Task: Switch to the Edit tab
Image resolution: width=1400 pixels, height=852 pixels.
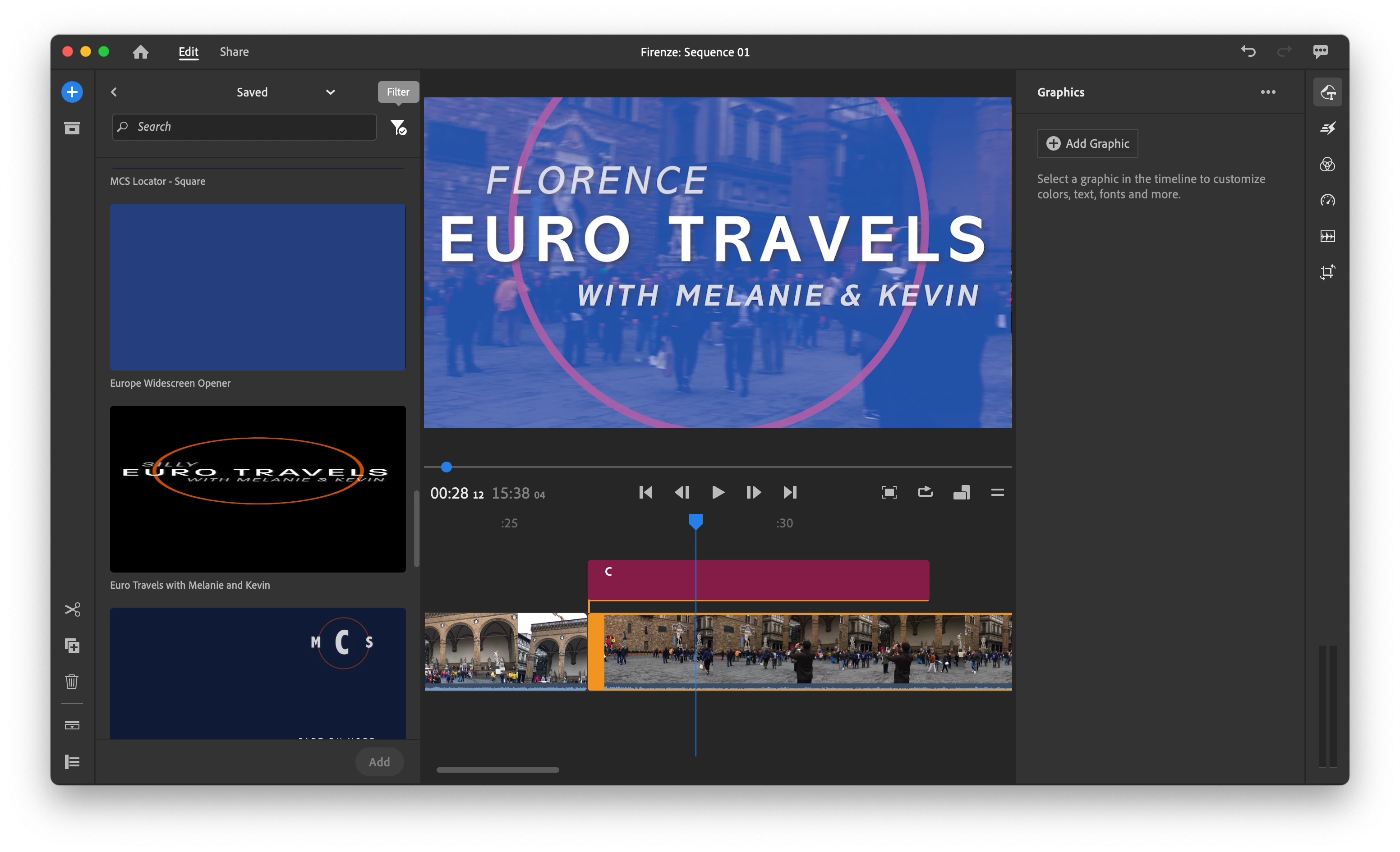Action: pos(188,52)
